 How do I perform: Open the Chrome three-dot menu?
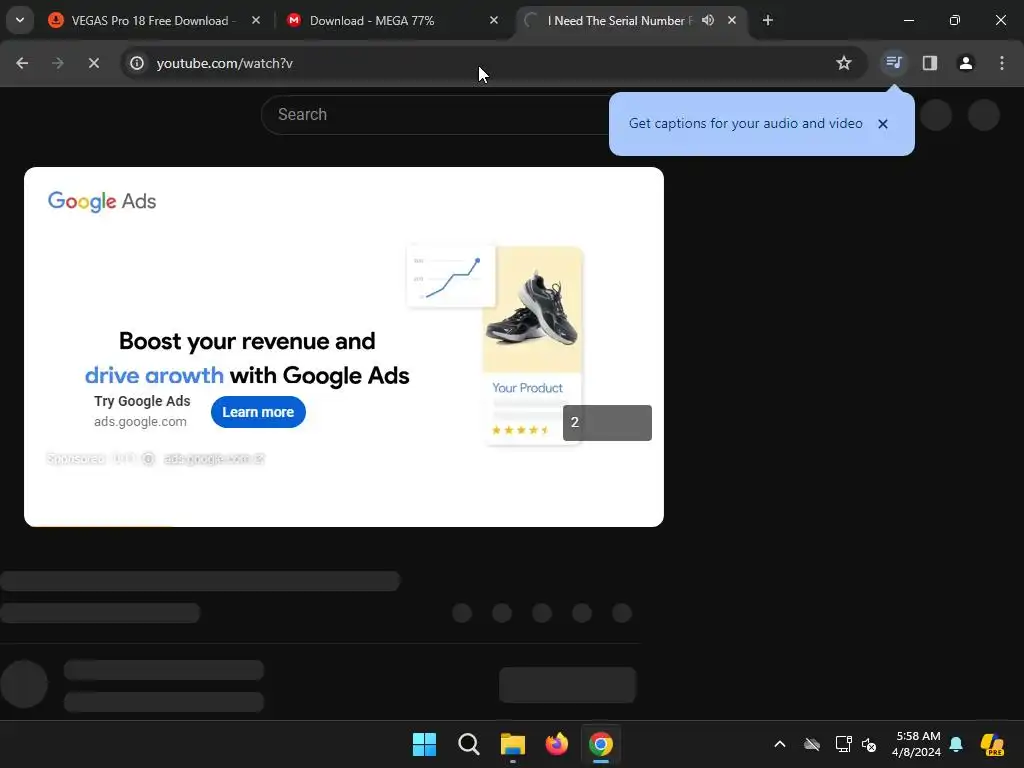[1002, 63]
